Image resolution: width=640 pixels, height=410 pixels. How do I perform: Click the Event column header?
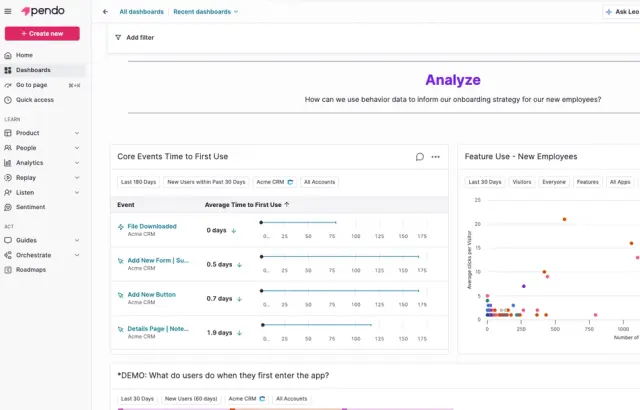click(x=126, y=205)
